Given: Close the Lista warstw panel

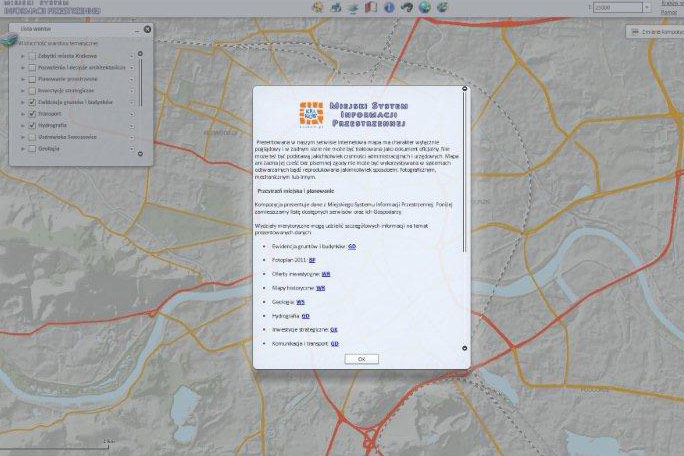Looking at the screenshot, I should (147, 28).
